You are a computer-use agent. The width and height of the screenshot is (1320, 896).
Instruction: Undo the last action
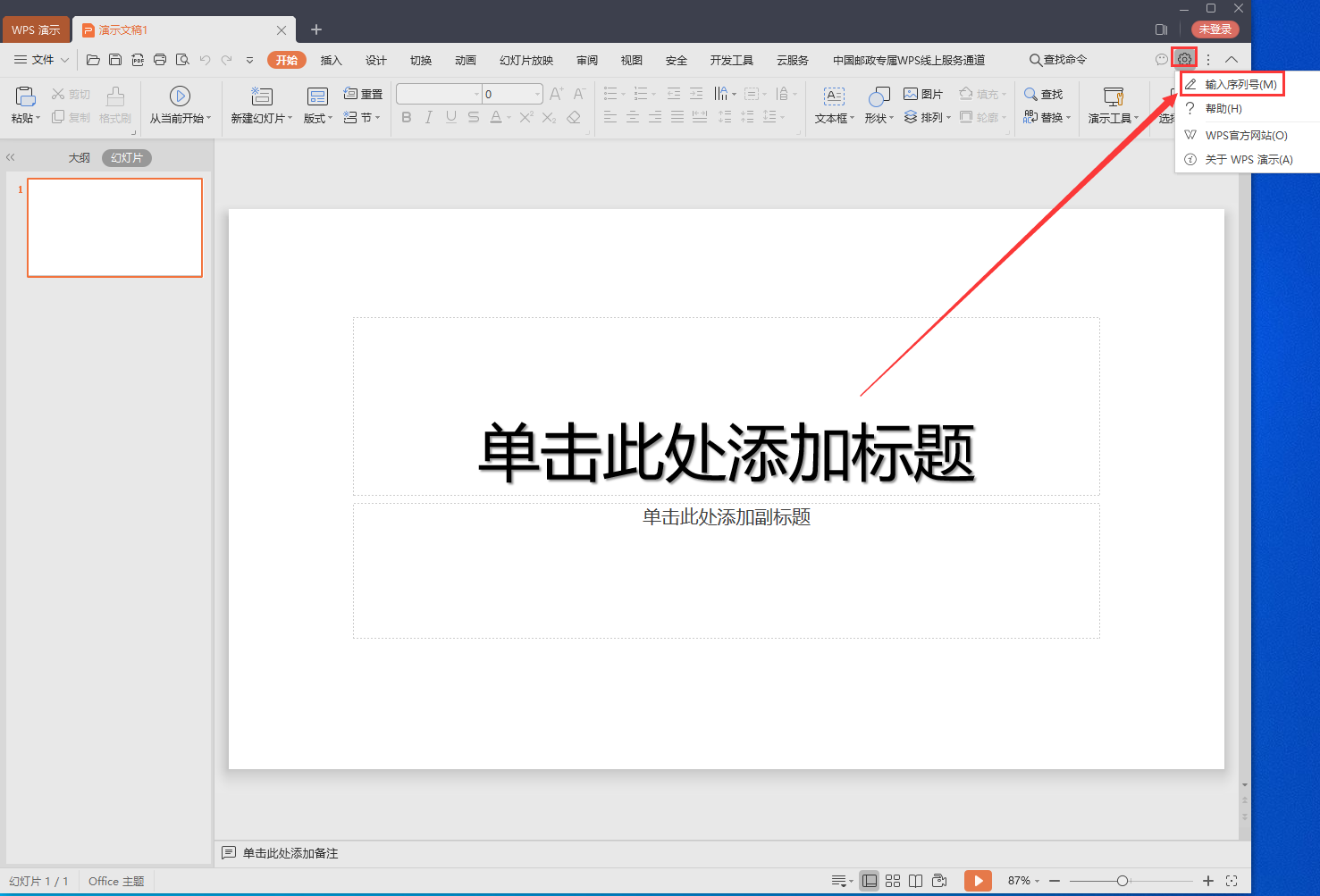click(x=205, y=60)
